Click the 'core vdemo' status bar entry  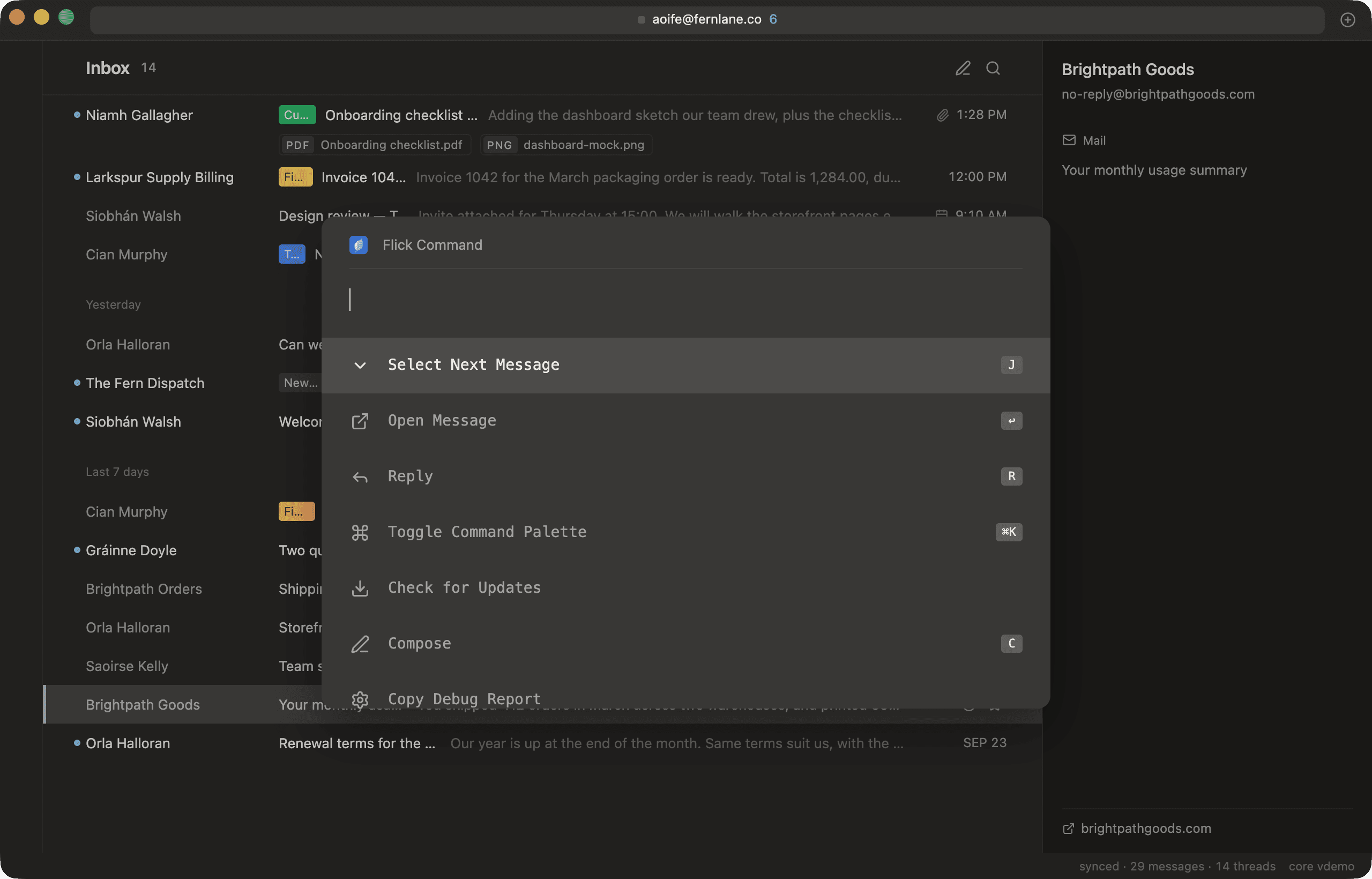[x=1321, y=867]
